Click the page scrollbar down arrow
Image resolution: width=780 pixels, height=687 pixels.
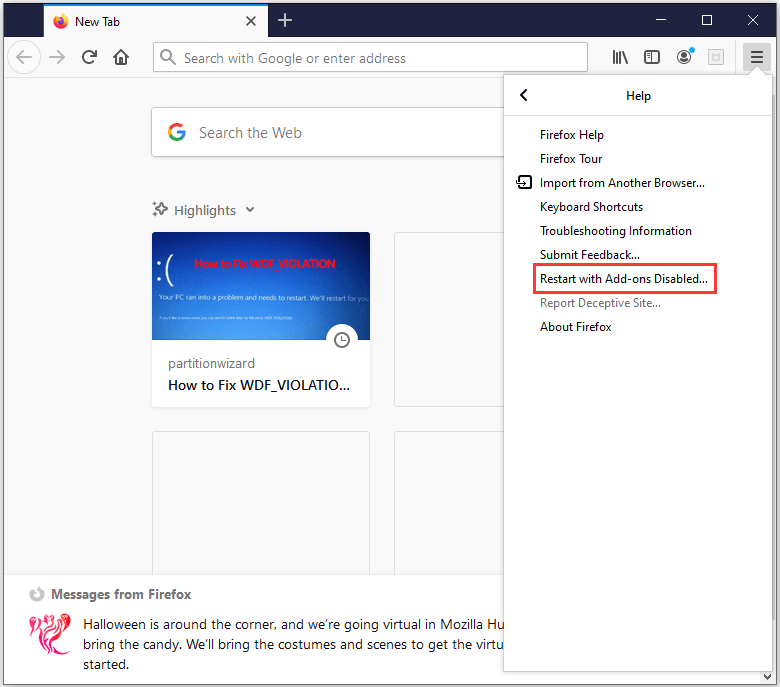pos(767,677)
